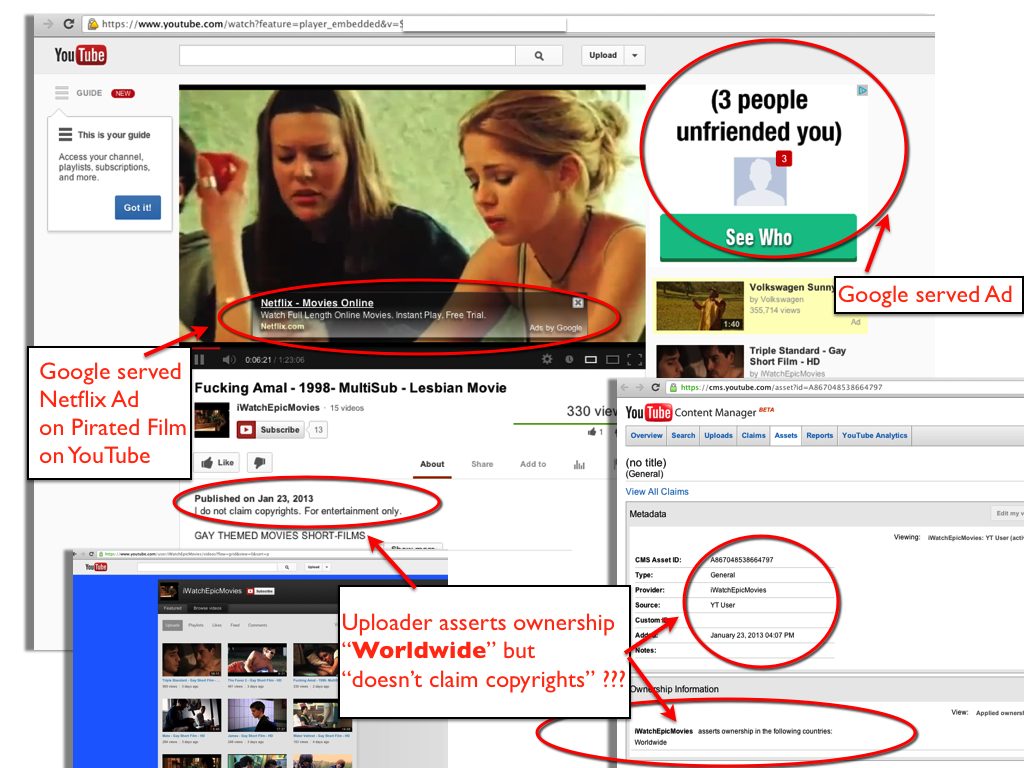
Task: Expand the Upload dropdown arrow on the watch page
Action: (635, 56)
